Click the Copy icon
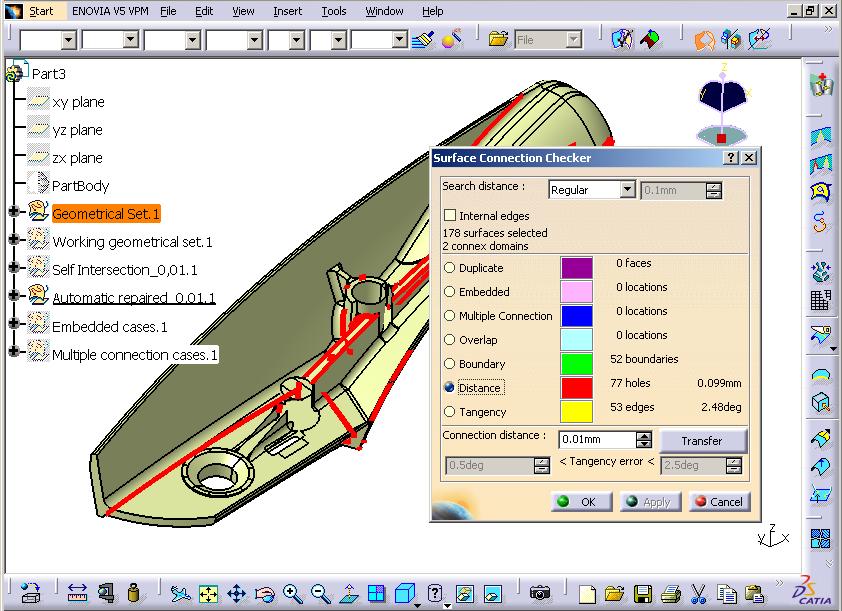This screenshot has width=842, height=611. [x=727, y=594]
